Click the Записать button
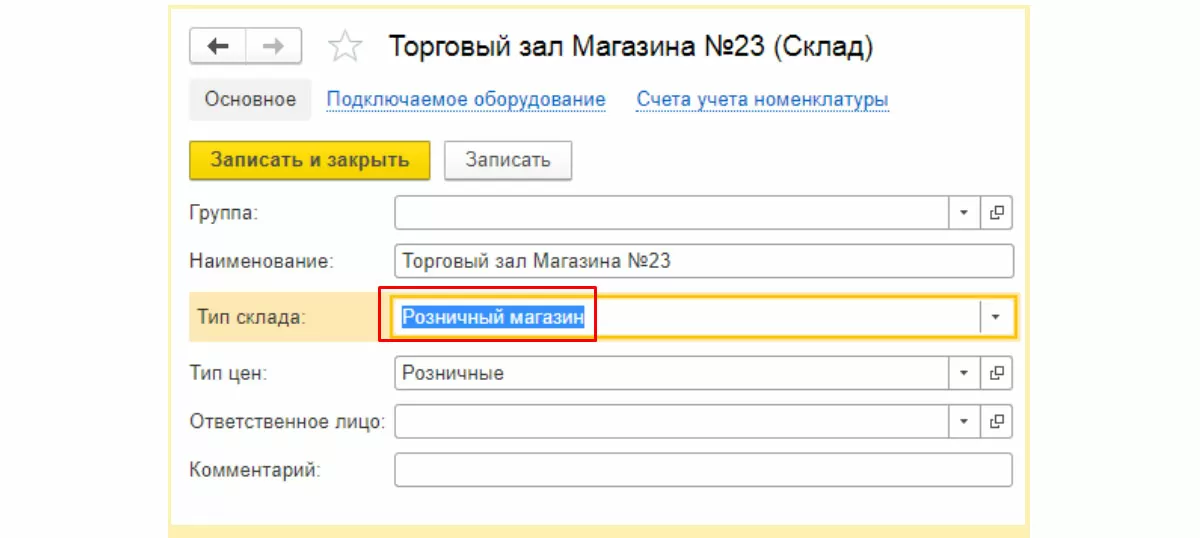The width and height of the screenshot is (1200, 538). pos(508,160)
